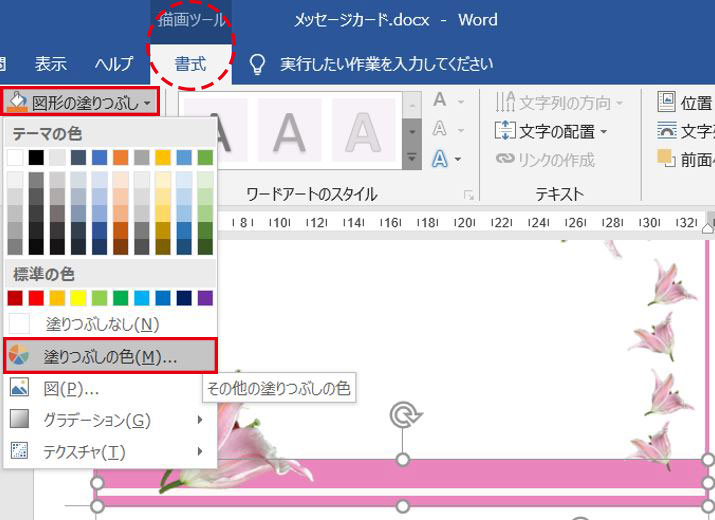The width and height of the screenshot is (715, 520).
Task: Select standard red color swatch
Action: pos(36,298)
